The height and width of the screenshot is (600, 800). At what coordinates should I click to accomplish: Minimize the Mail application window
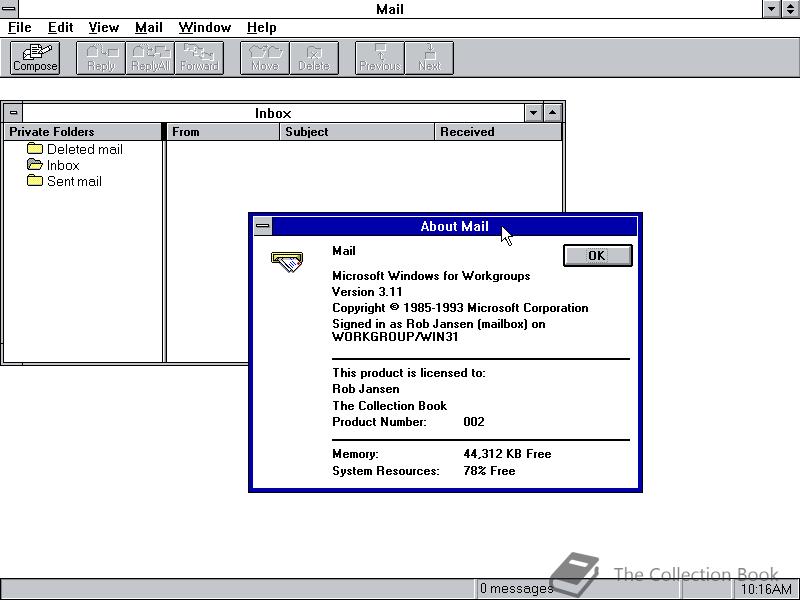click(771, 9)
